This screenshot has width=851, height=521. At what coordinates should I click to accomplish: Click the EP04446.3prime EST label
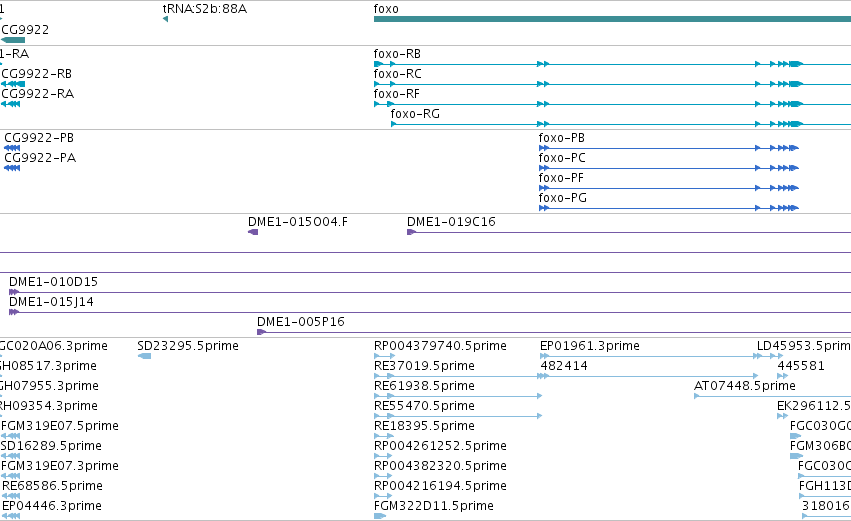(52, 506)
